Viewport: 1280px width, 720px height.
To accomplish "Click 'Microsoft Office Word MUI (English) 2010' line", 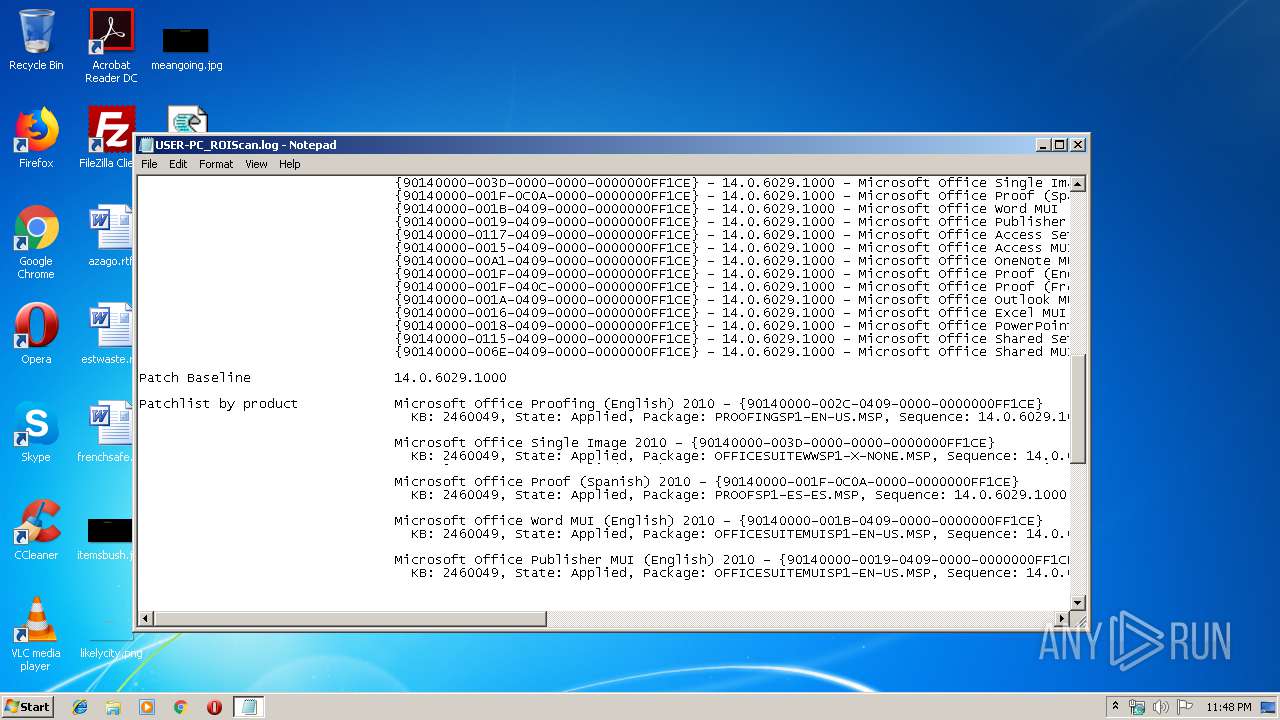I will tap(718, 521).
